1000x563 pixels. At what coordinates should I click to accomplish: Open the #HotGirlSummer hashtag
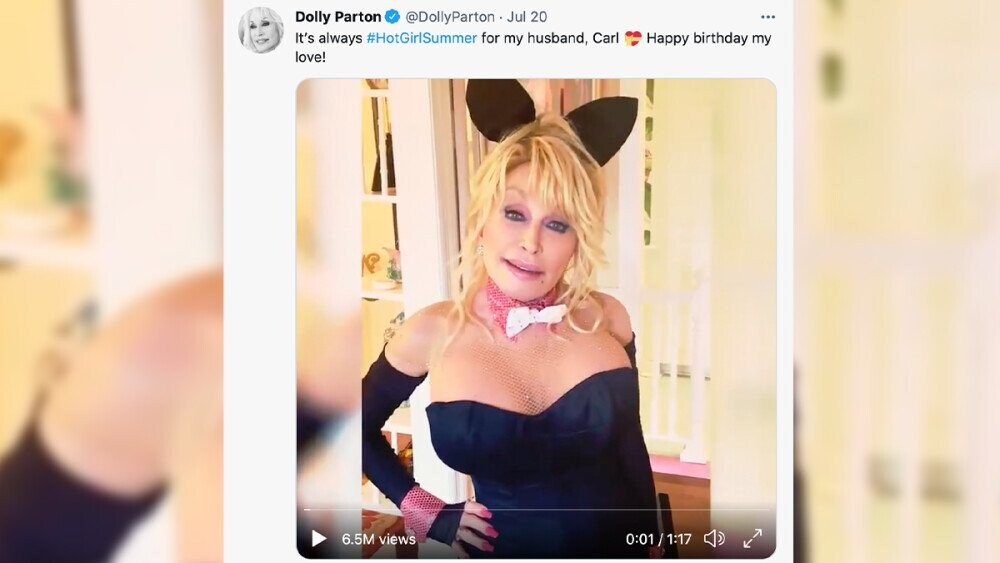[x=421, y=39]
